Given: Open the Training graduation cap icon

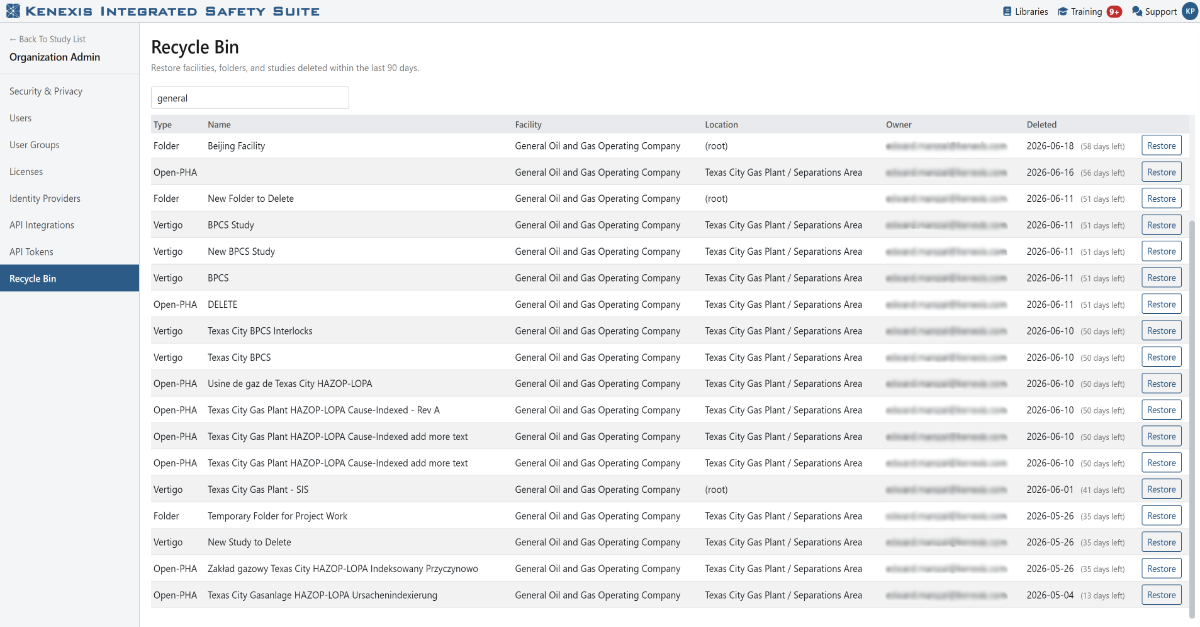Looking at the screenshot, I should click(1063, 12).
